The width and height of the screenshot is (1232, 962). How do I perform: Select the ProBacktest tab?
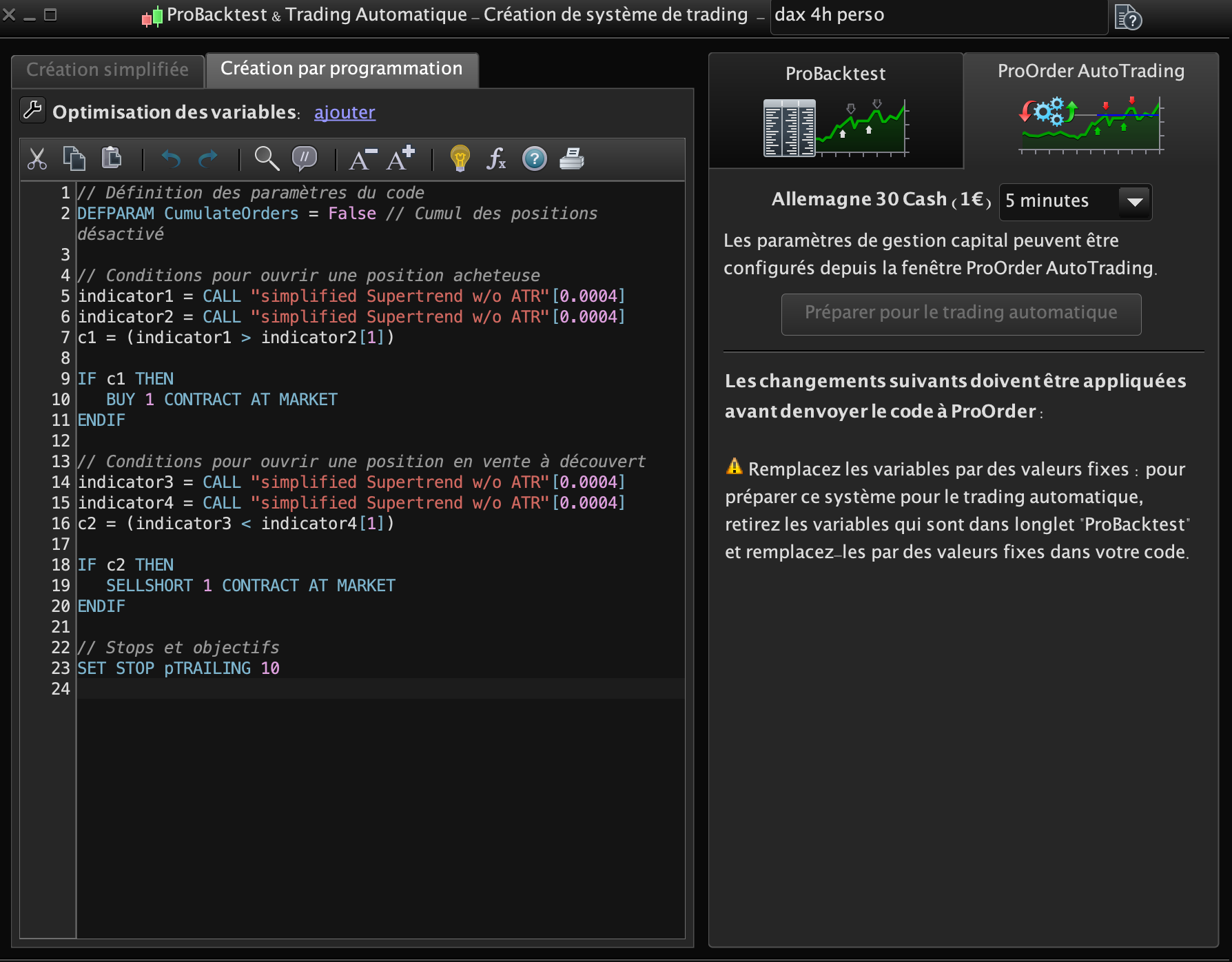[x=835, y=110]
